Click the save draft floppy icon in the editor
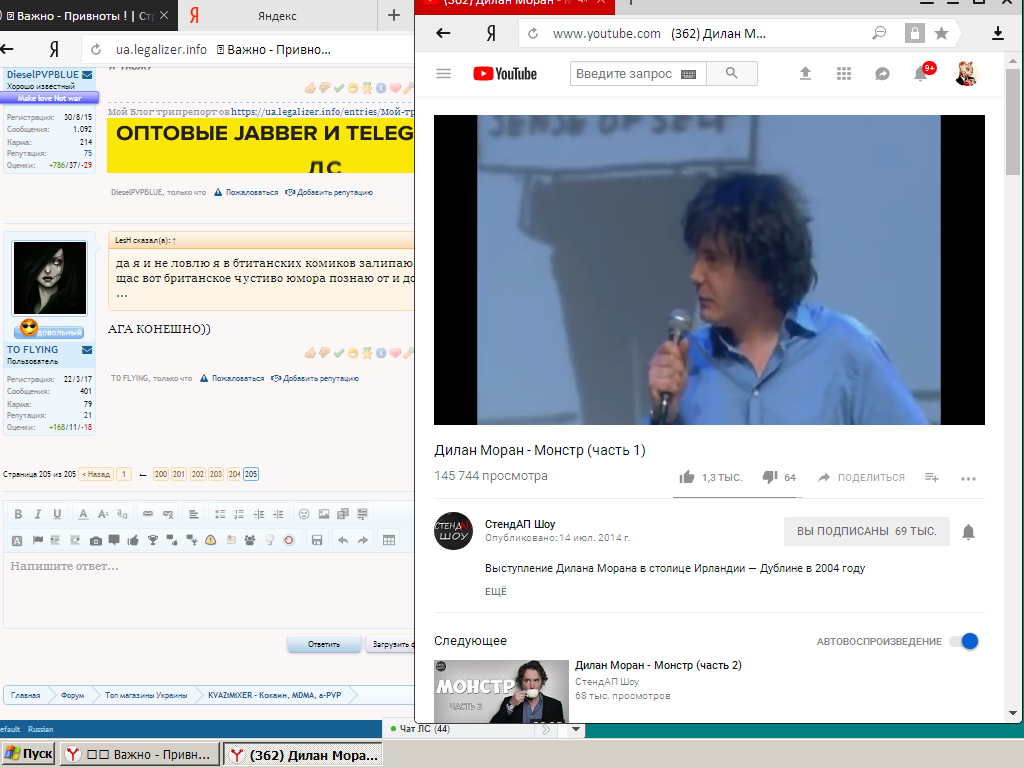The image size is (1024, 768). pyautogui.click(x=317, y=540)
